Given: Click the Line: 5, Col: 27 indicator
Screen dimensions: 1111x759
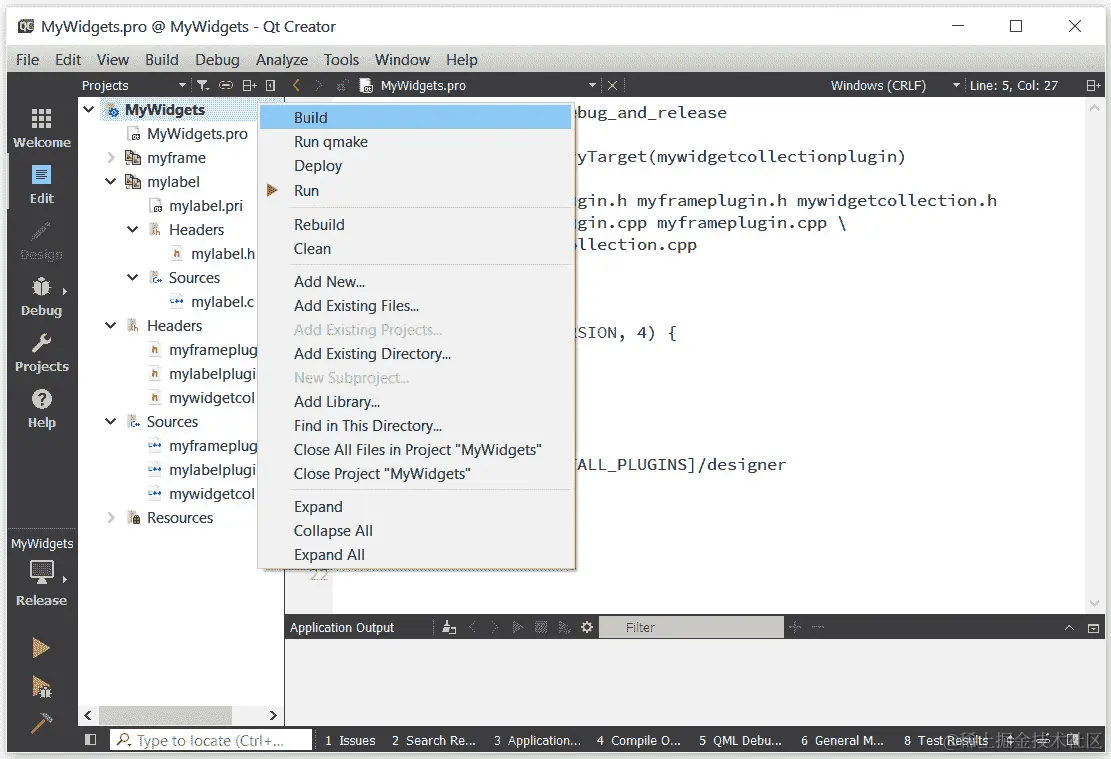Looking at the screenshot, I should point(1013,85).
